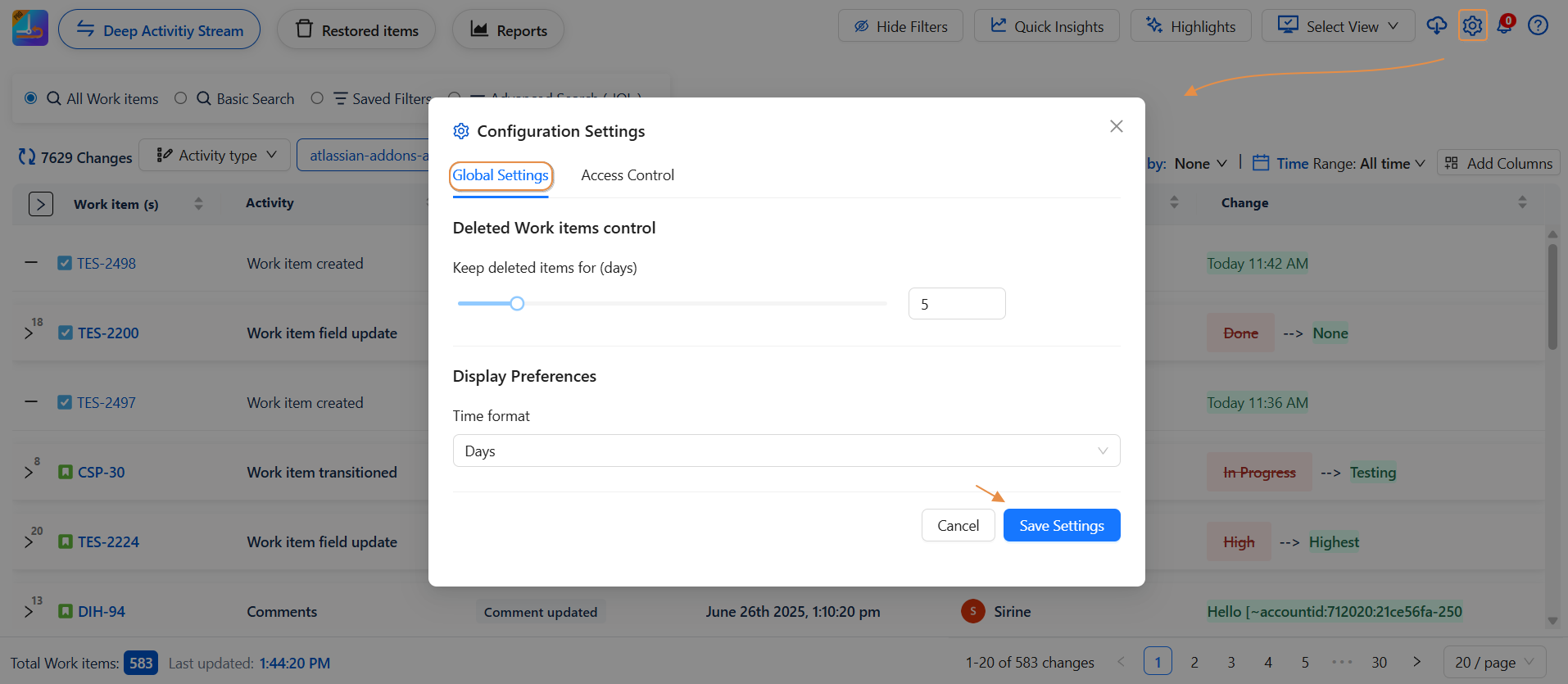1568x684 pixels.
Task: Open the help question mark icon
Action: (x=1538, y=26)
